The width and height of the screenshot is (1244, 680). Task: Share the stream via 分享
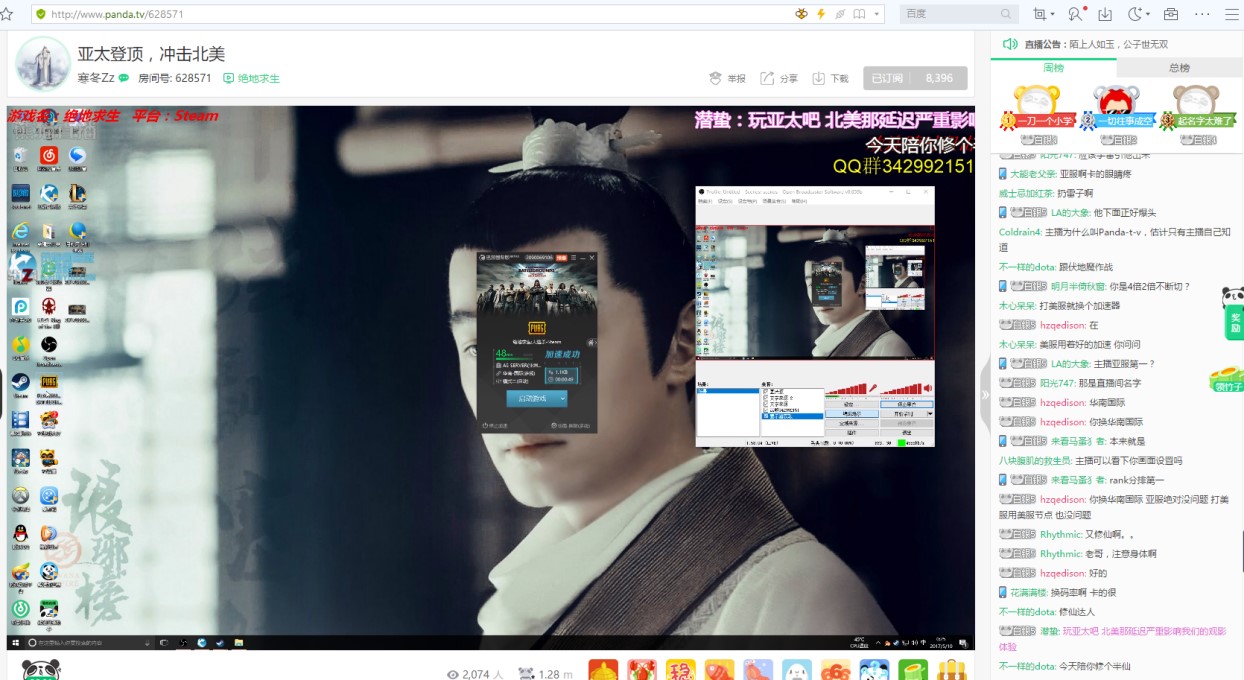(779, 78)
